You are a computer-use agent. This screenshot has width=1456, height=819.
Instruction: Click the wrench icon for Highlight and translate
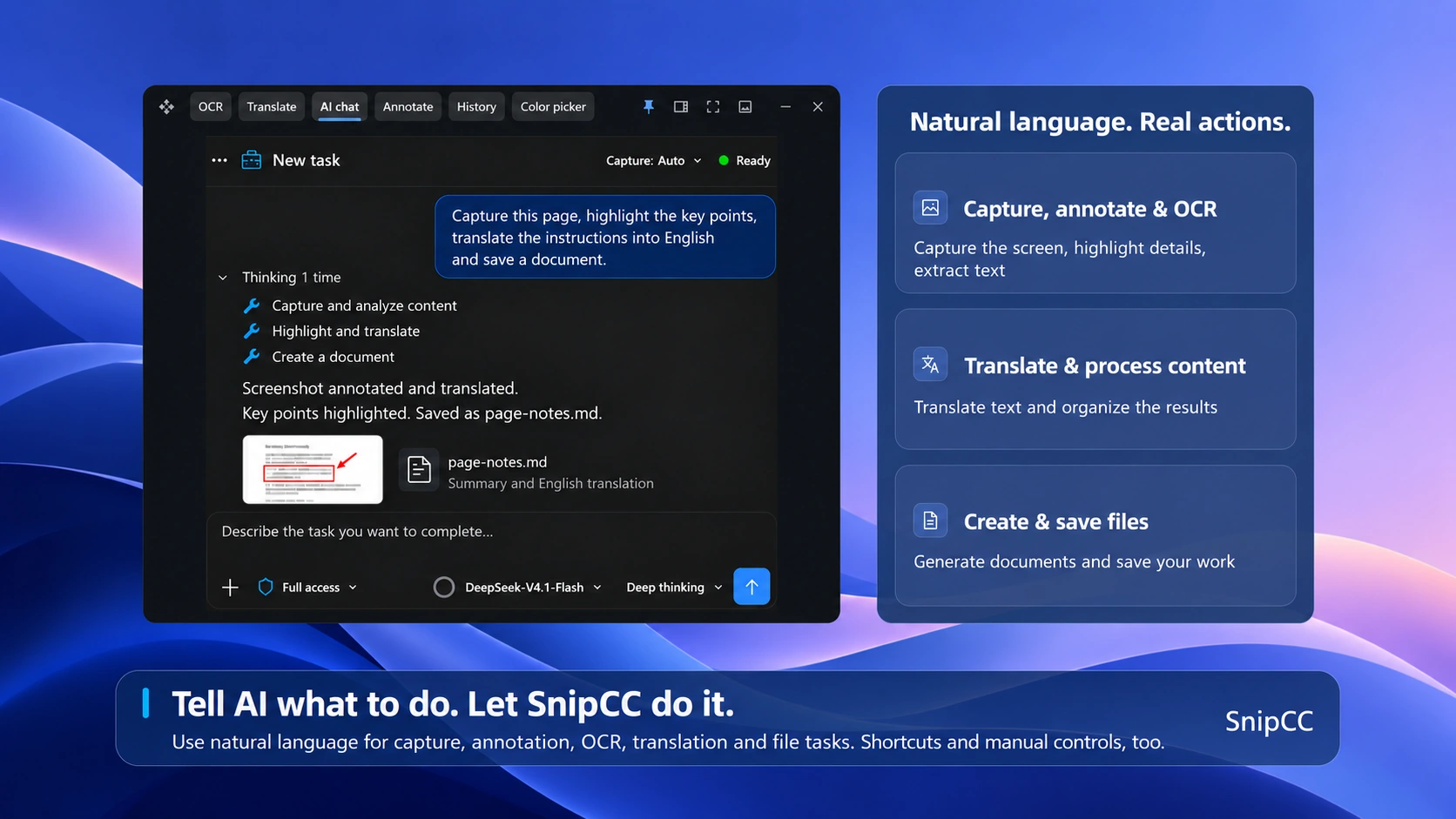252,331
